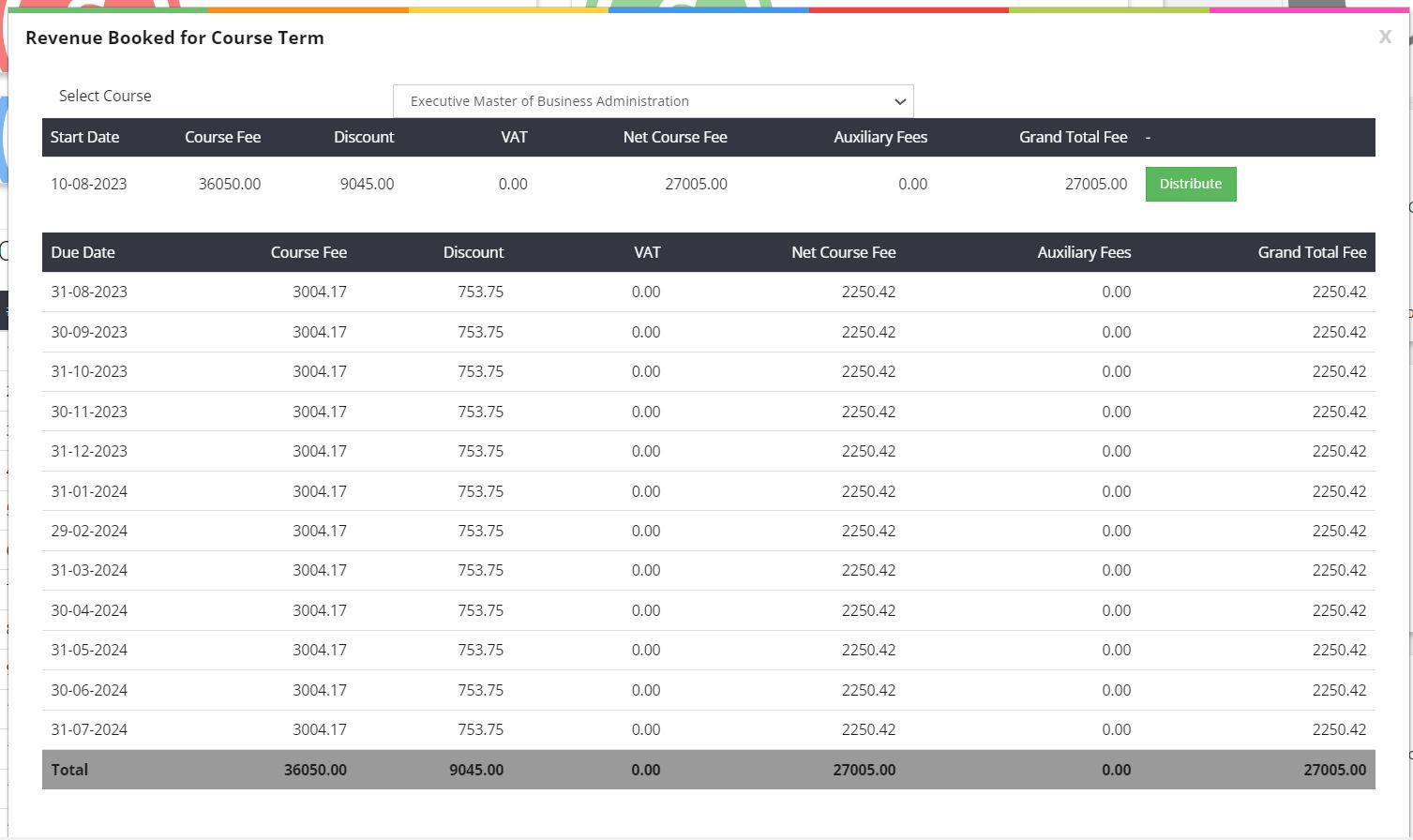Click the Net Course Fee header in upper table

click(674, 137)
